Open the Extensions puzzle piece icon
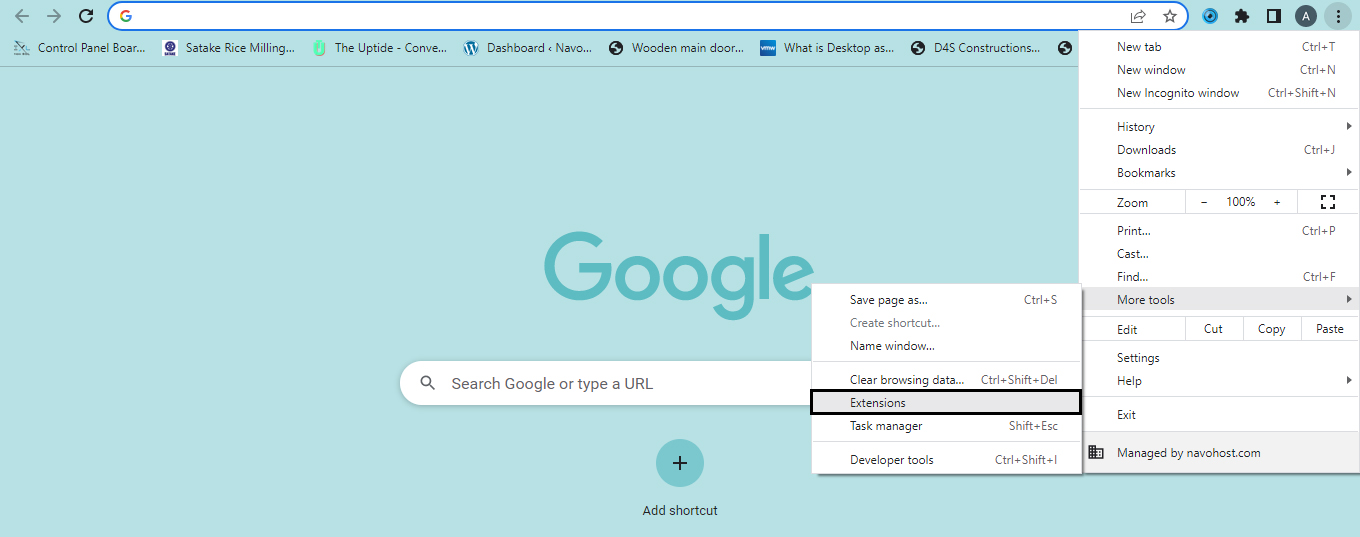Image resolution: width=1360 pixels, height=537 pixels. 1242,16
